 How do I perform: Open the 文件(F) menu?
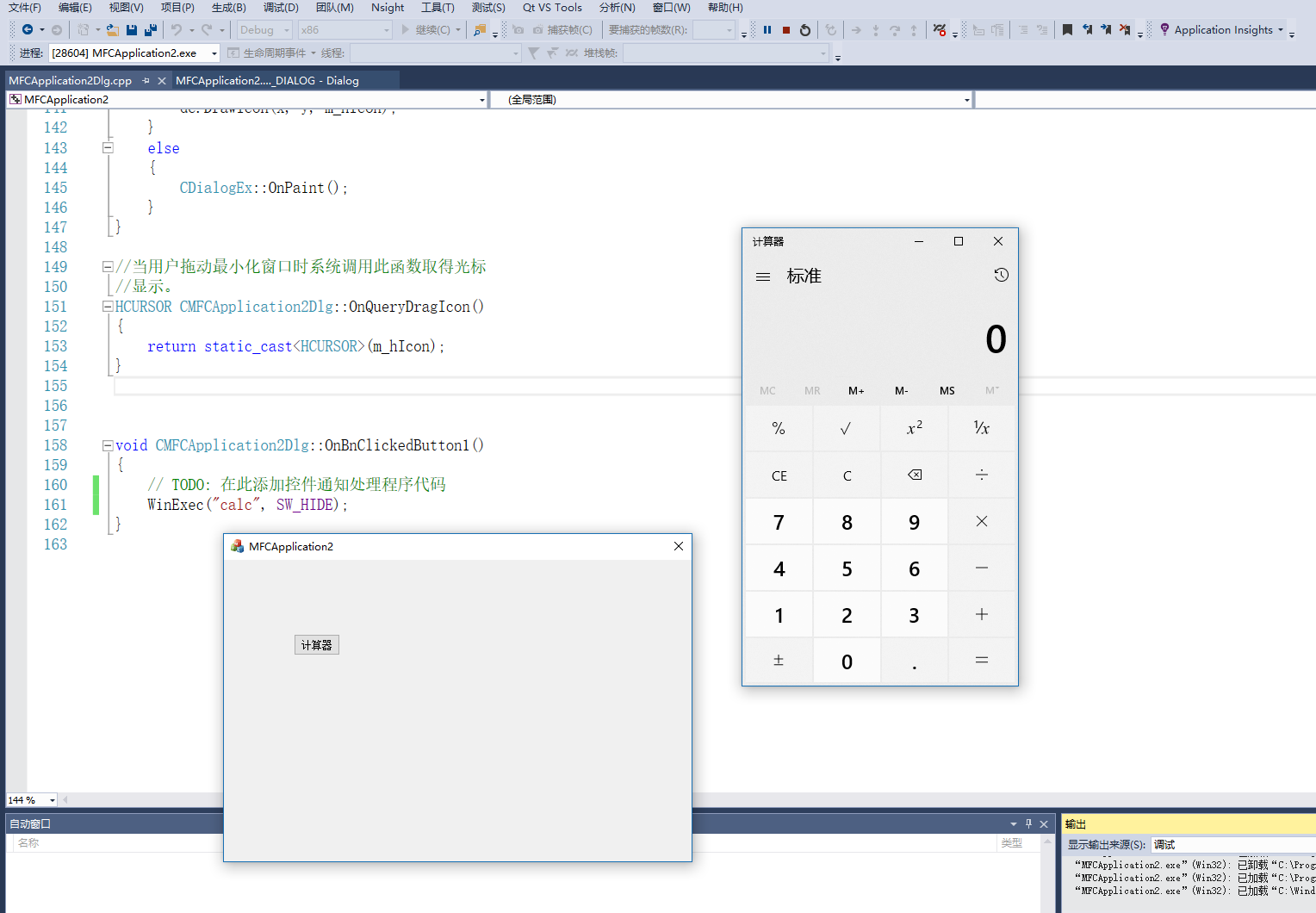coord(25,7)
